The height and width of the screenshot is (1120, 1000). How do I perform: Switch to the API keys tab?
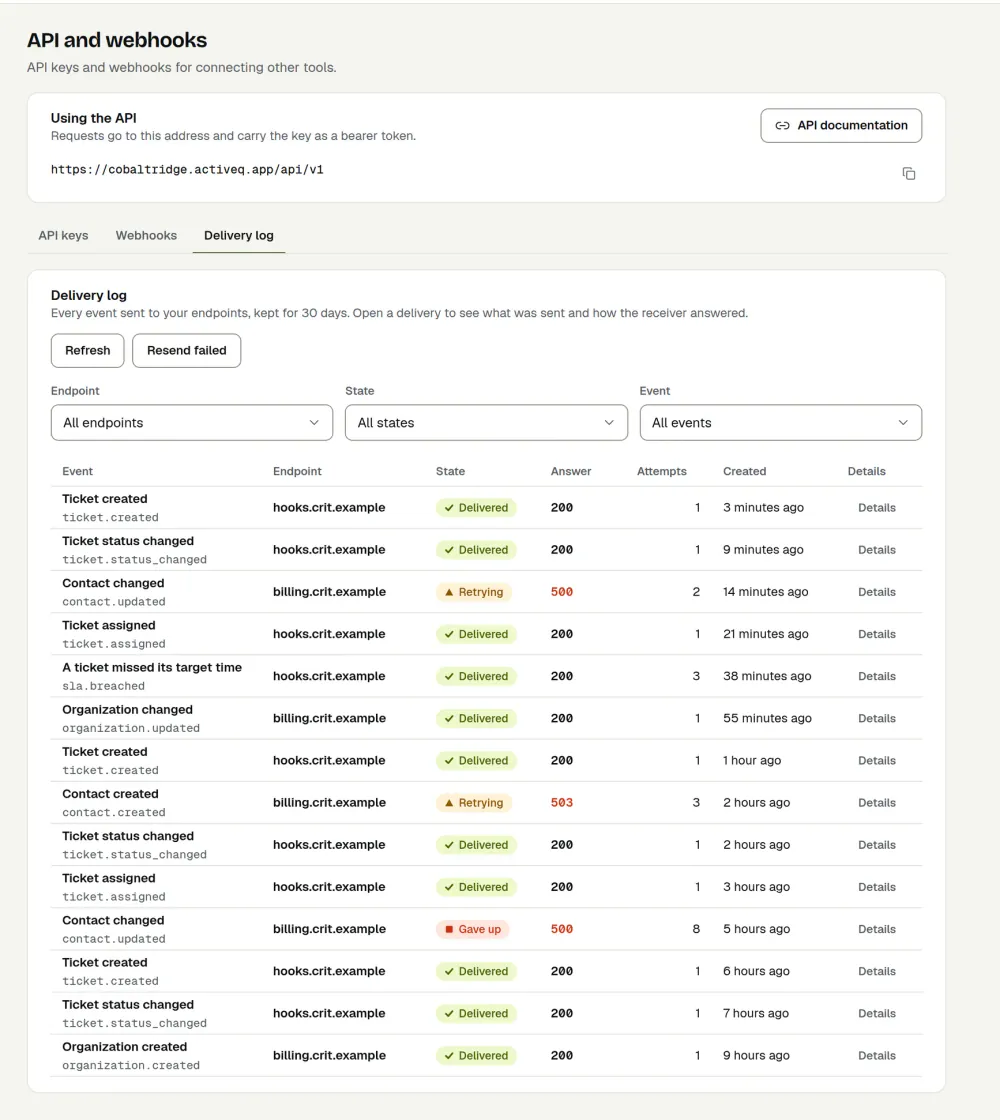(64, 236)
